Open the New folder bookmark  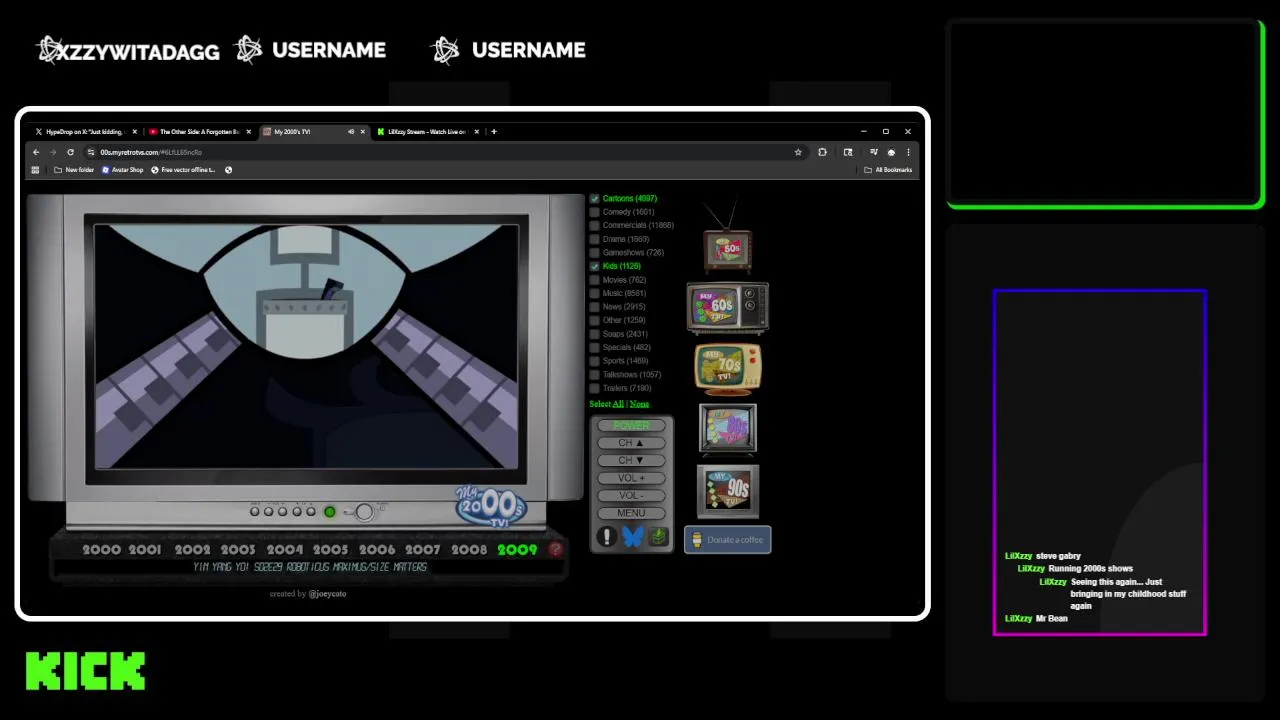tap(74, 170)
